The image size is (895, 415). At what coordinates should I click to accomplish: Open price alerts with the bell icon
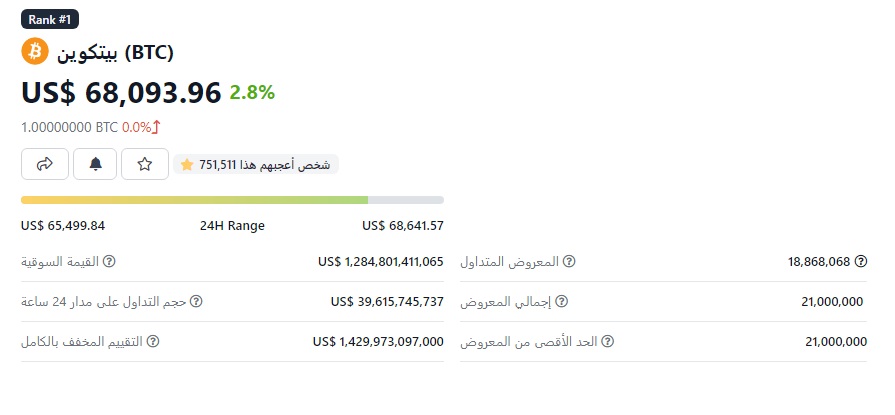[x=95, y=164]
